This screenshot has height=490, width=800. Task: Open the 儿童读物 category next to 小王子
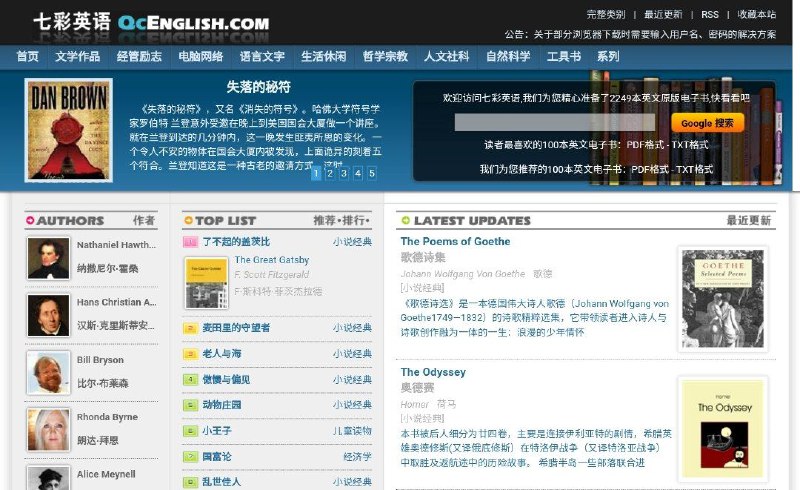(x=353, y=431)
